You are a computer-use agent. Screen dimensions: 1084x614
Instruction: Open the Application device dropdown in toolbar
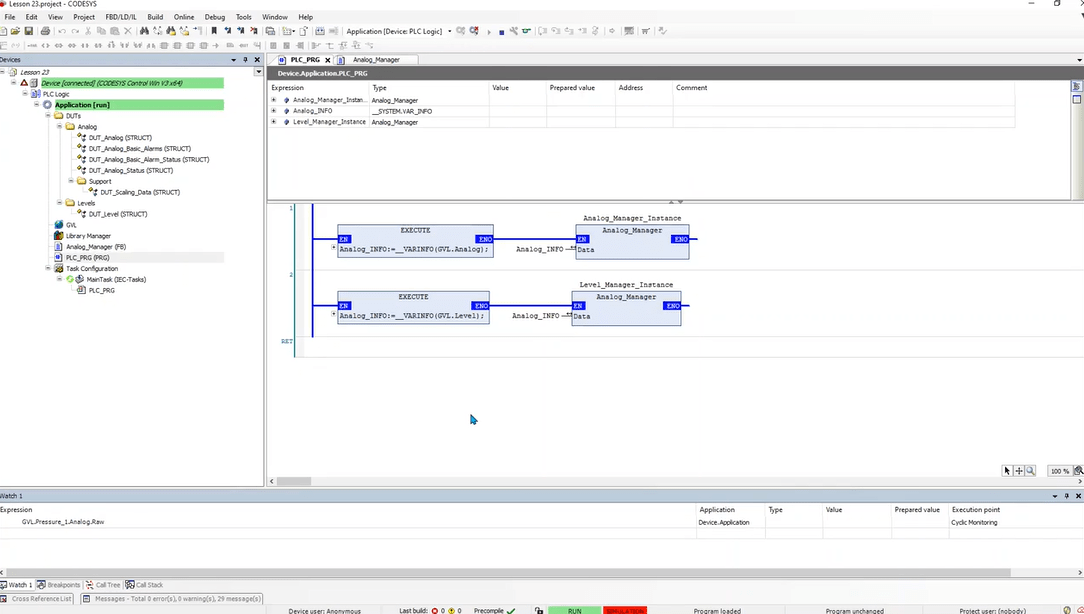click(x=450, y=31)
